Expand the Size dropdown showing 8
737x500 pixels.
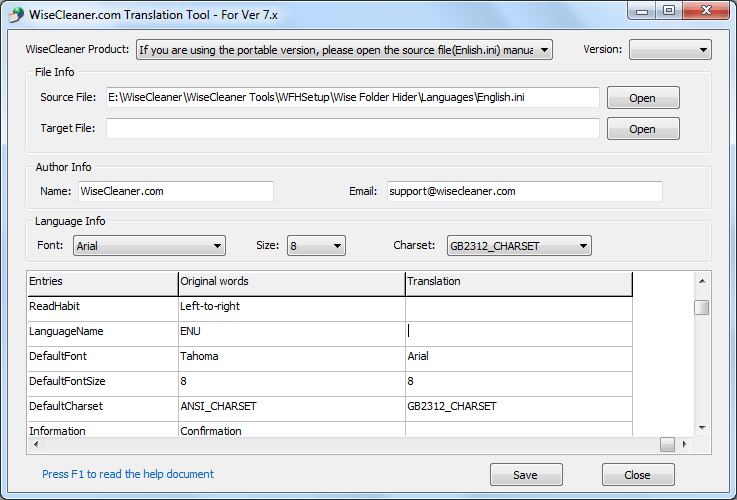pos(316,246)
